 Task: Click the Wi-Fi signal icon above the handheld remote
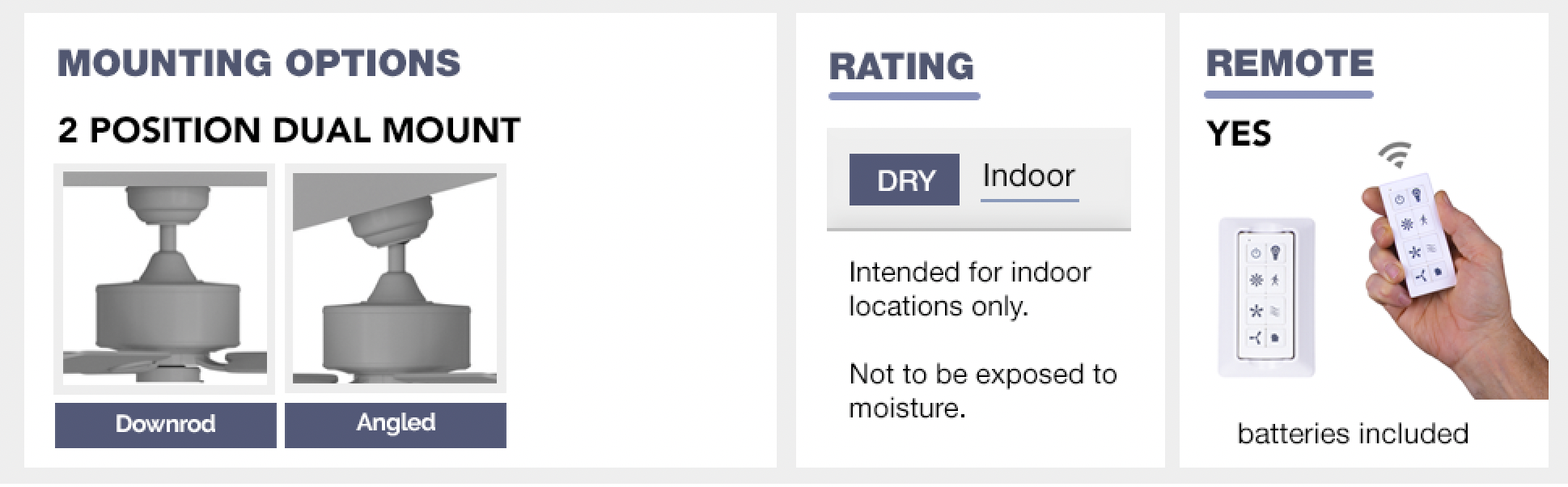(x=1396, y=154)
